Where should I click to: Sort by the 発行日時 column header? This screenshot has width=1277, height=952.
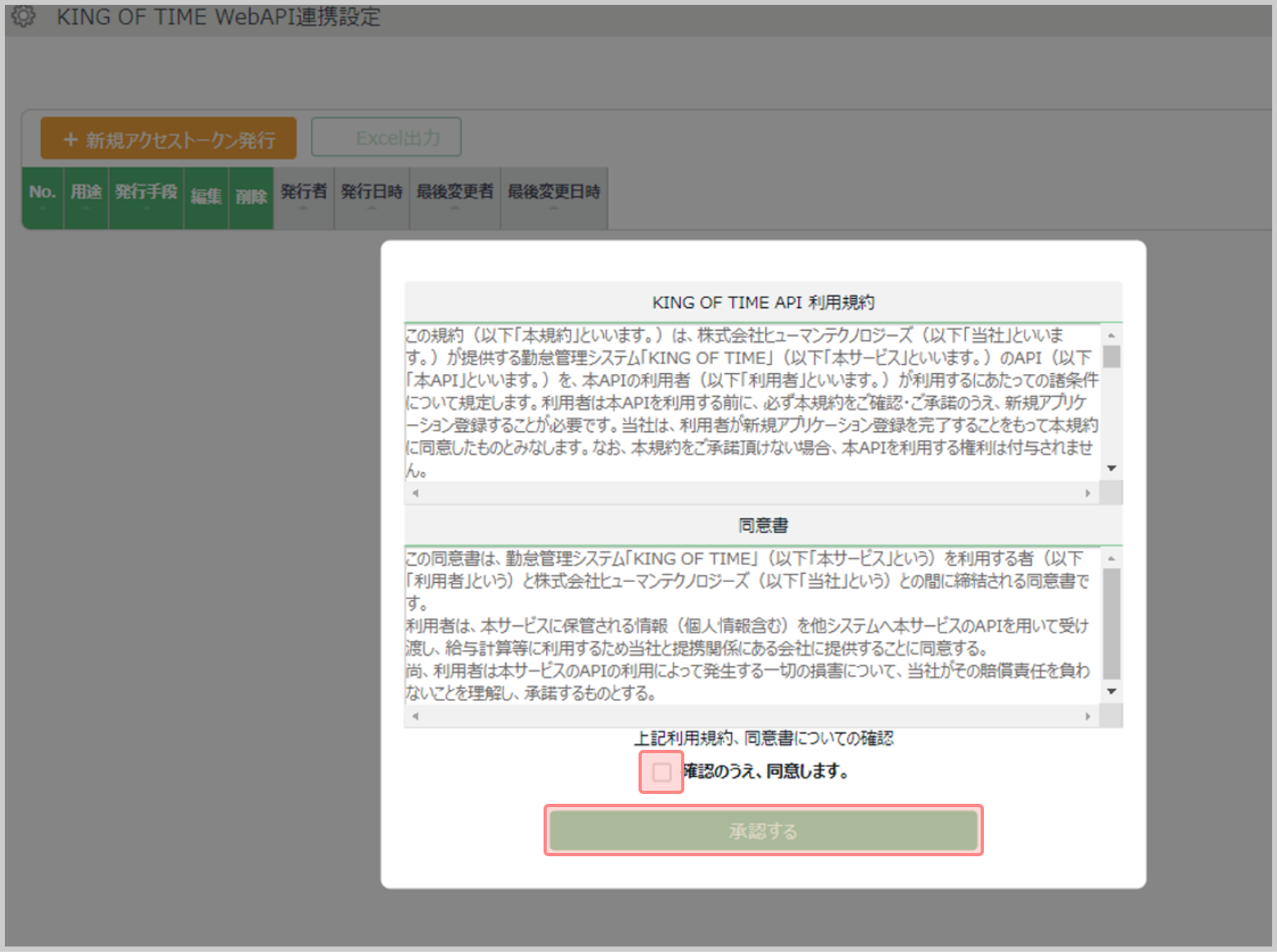point(372,197)
